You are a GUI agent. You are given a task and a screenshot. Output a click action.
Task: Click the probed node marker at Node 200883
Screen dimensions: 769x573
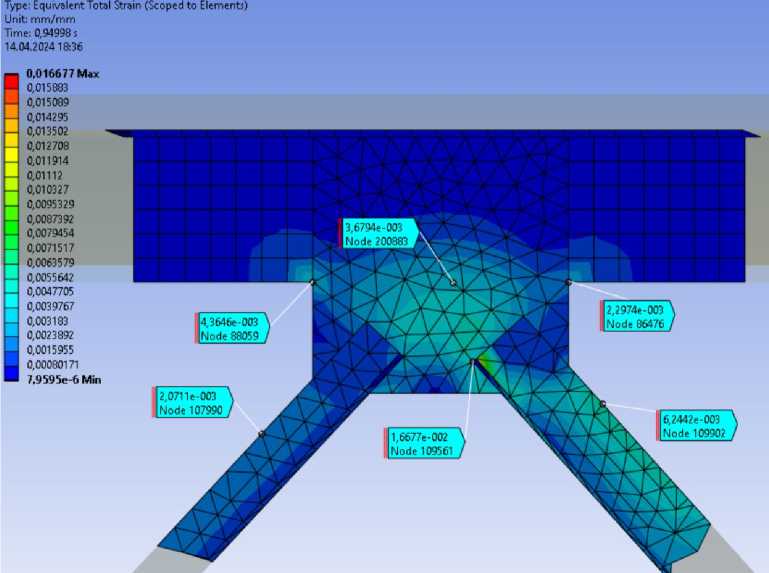453,283
